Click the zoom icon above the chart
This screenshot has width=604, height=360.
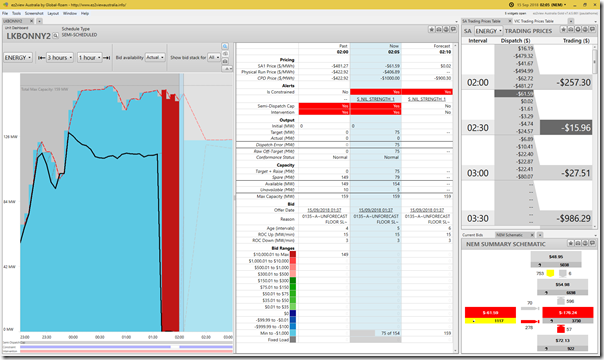coord(225,46)
